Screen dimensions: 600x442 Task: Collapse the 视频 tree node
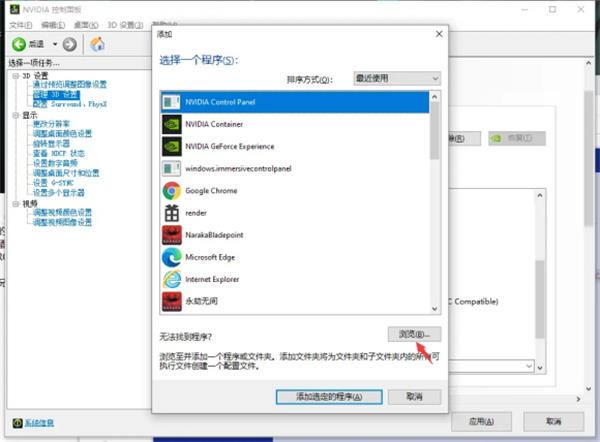(x=16, y=204)
